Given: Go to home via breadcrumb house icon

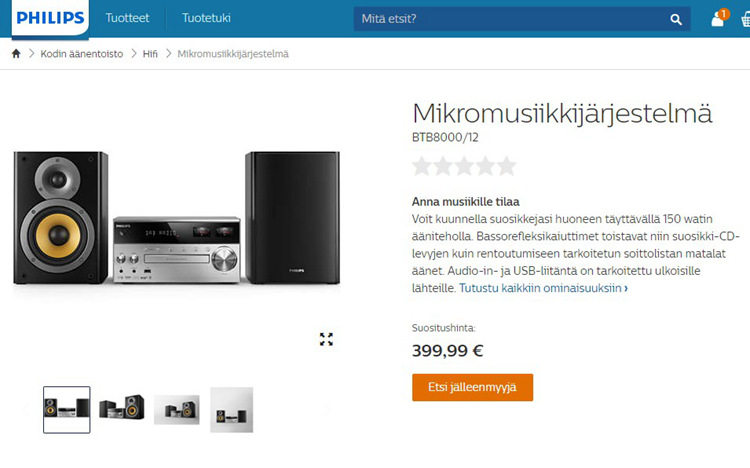Looking at the screenshot, I should [16, 53].
